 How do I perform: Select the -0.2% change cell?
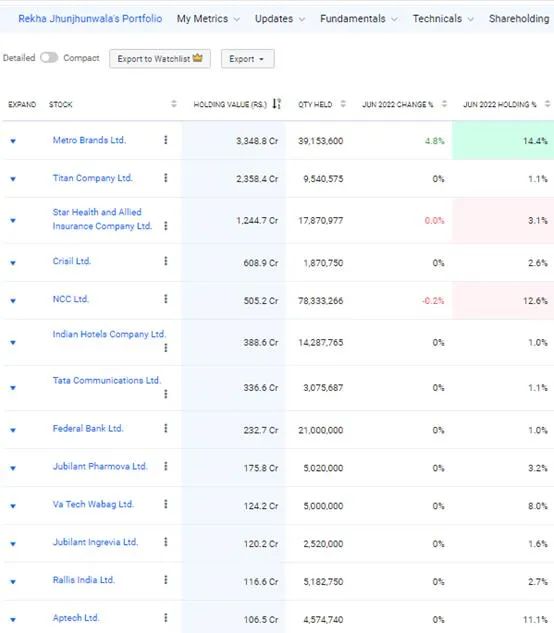pyautogui.click(x=433, y=301)
